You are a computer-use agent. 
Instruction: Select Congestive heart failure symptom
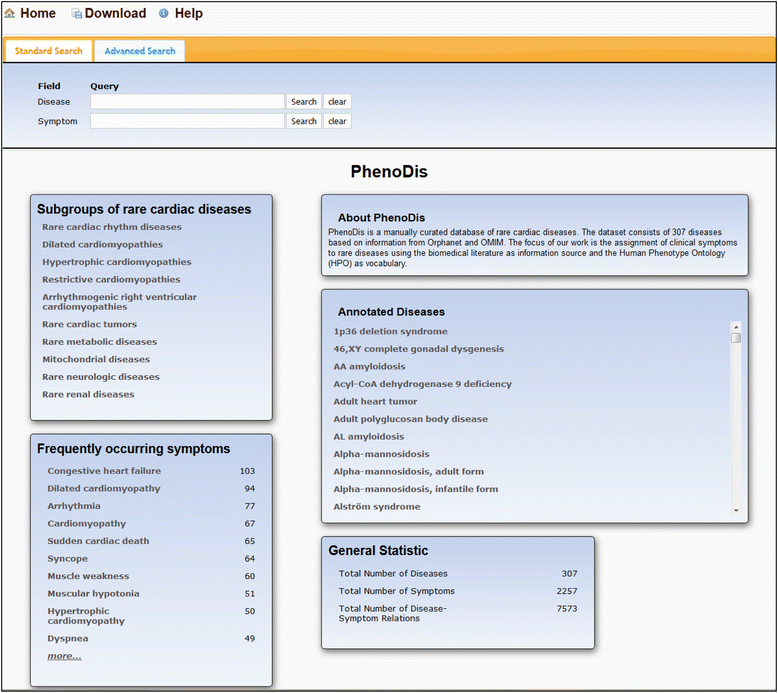coord(104,471)
